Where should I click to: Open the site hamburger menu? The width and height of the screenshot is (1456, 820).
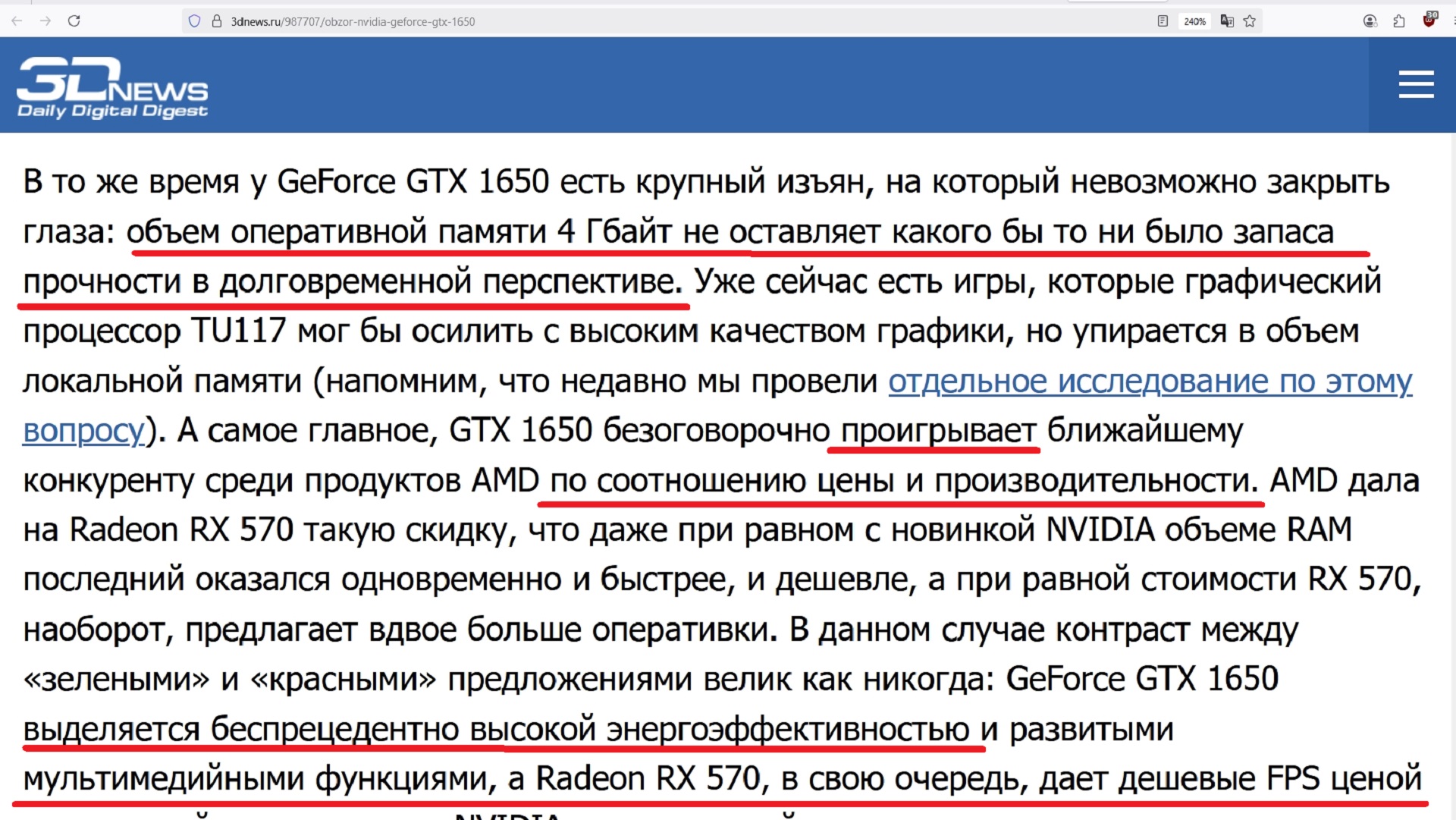pos(1416,84)
